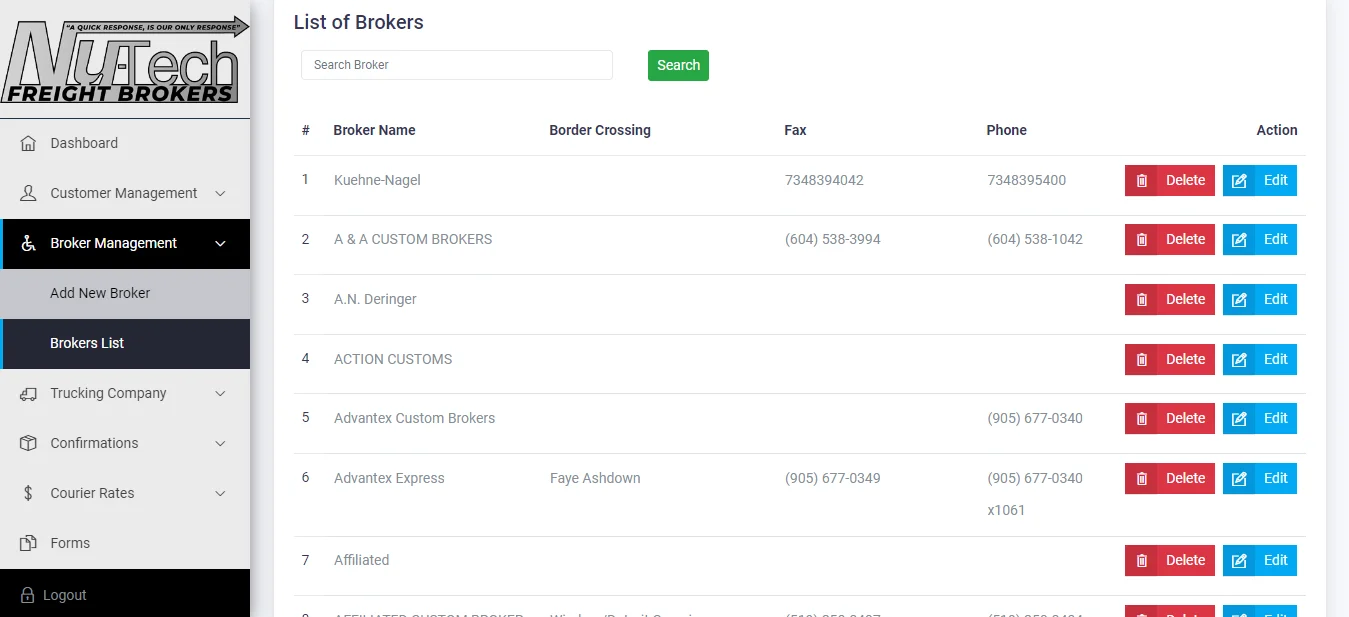
Task: Click trash icon for Advantex Express row
Action: 1141,479
